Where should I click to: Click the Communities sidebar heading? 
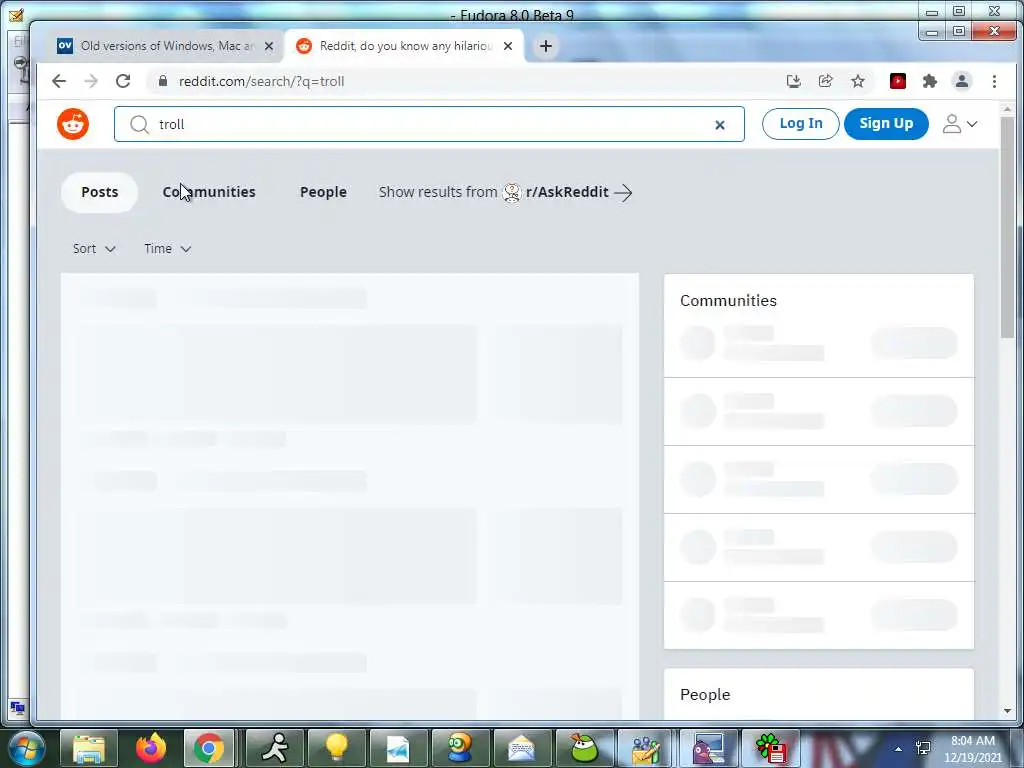click(x=728, y=300)
